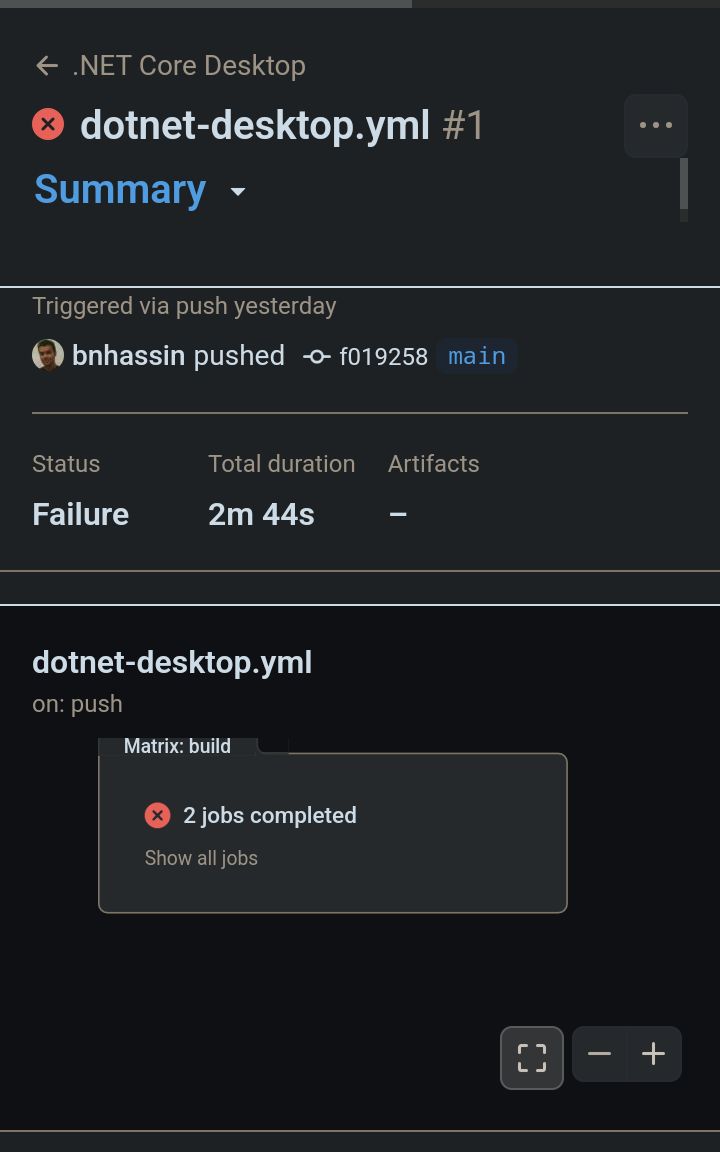Click bnhassin's profile avatar

[47, 356]
